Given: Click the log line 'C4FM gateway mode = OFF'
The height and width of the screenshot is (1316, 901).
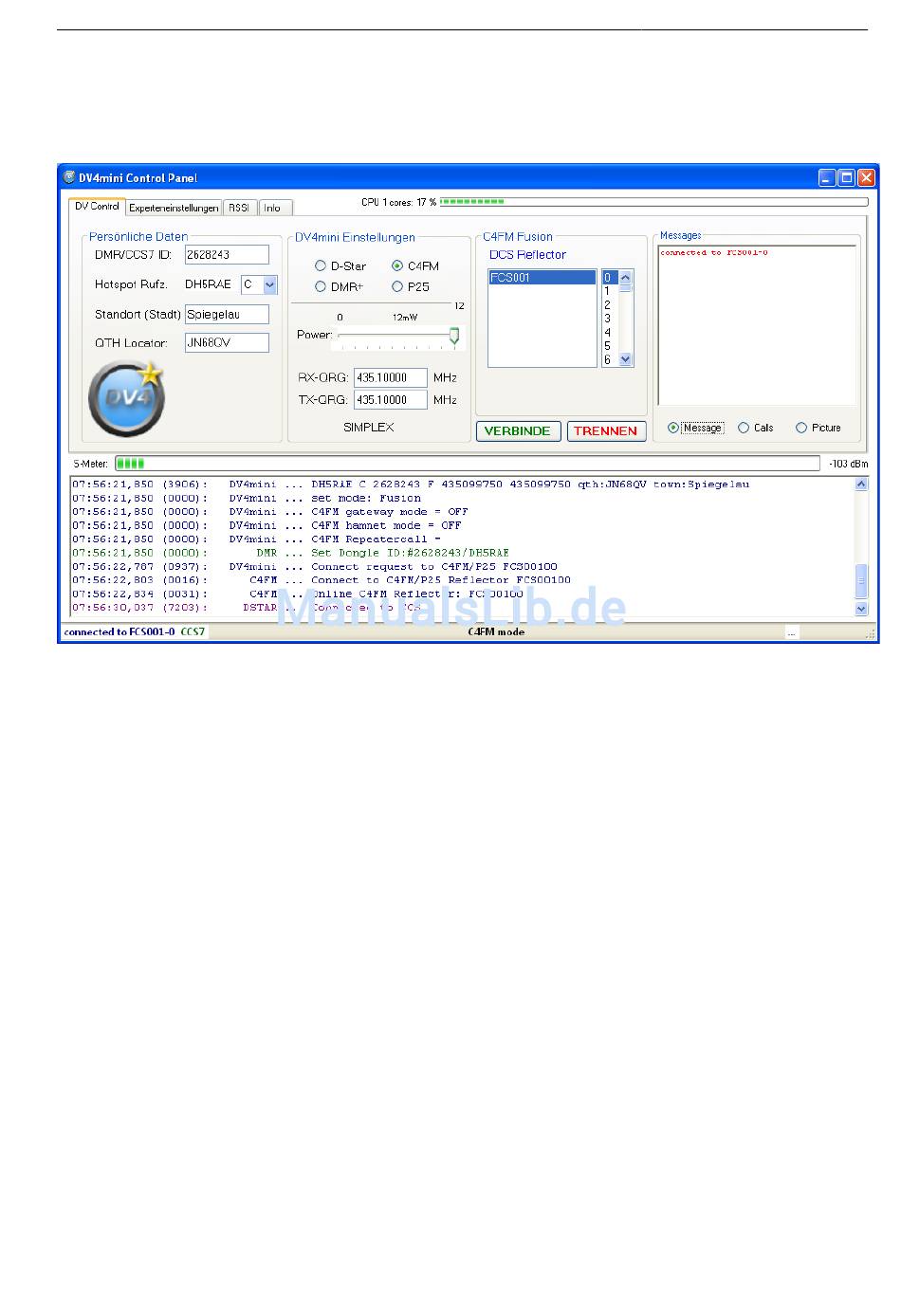Looking at the screenshot, I should pyautogui.click(x=390, y=512).
